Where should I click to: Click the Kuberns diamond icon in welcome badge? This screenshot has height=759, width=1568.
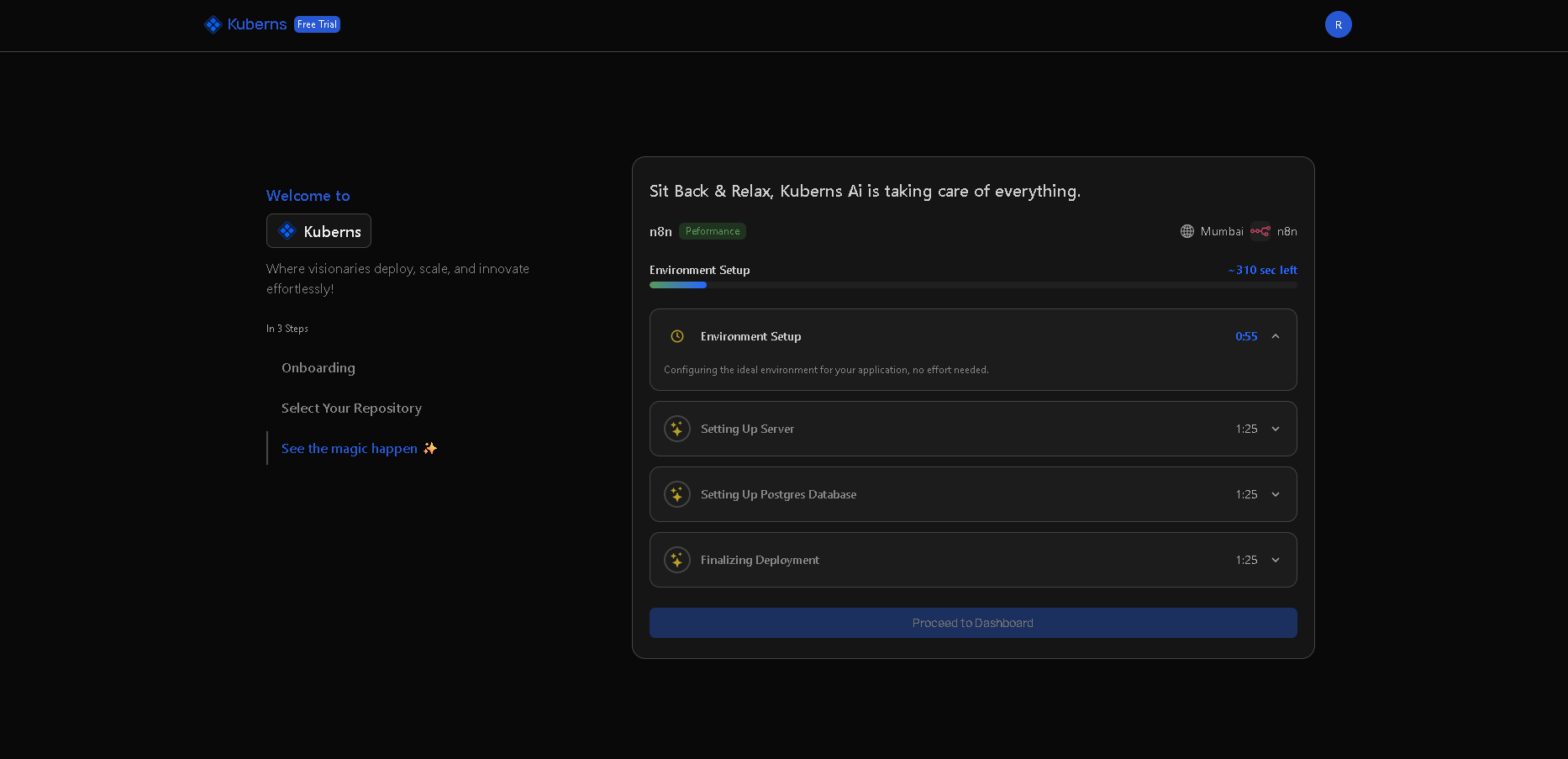pos(287,231)
